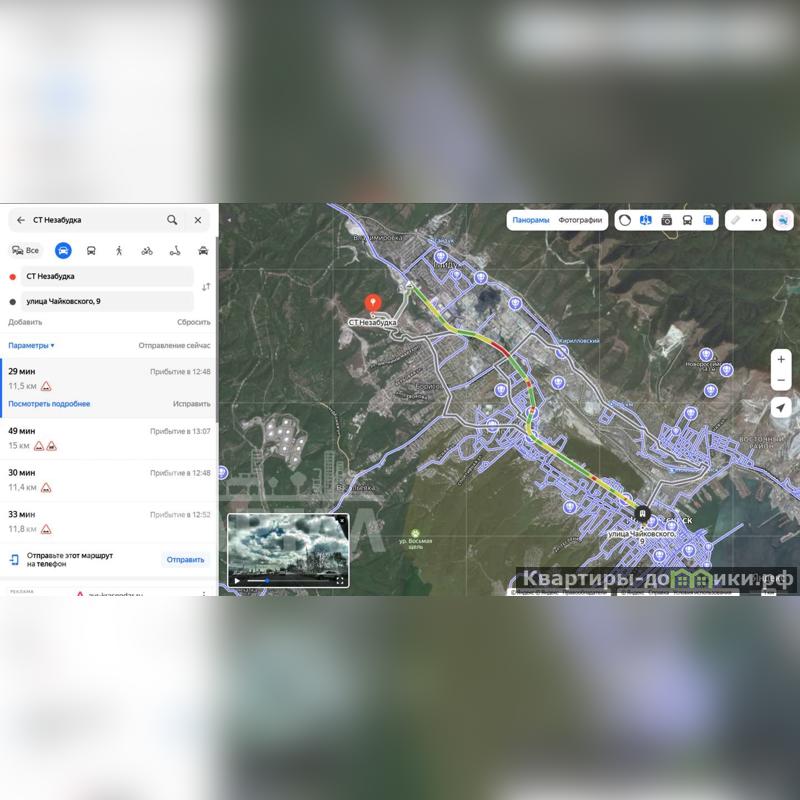Expand the Параметры route options
The image size is (800, 800).
31,345
